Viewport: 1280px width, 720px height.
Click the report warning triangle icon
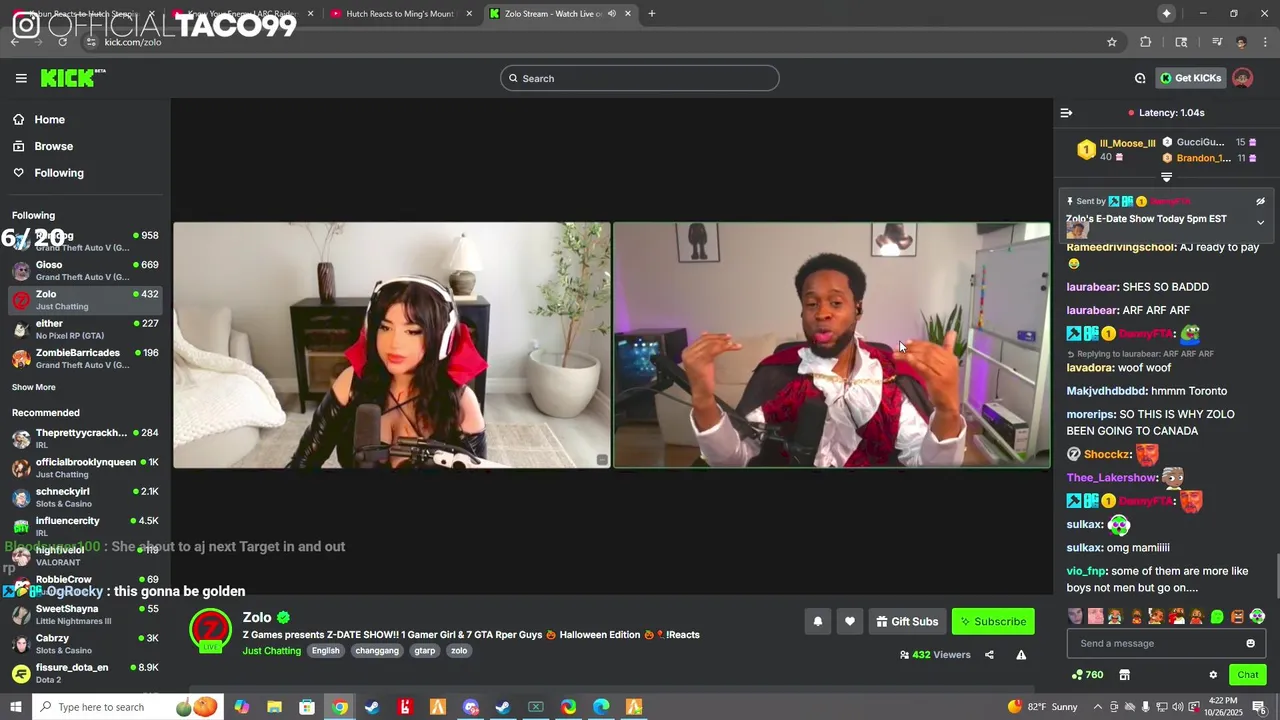tap(1021, 655)
